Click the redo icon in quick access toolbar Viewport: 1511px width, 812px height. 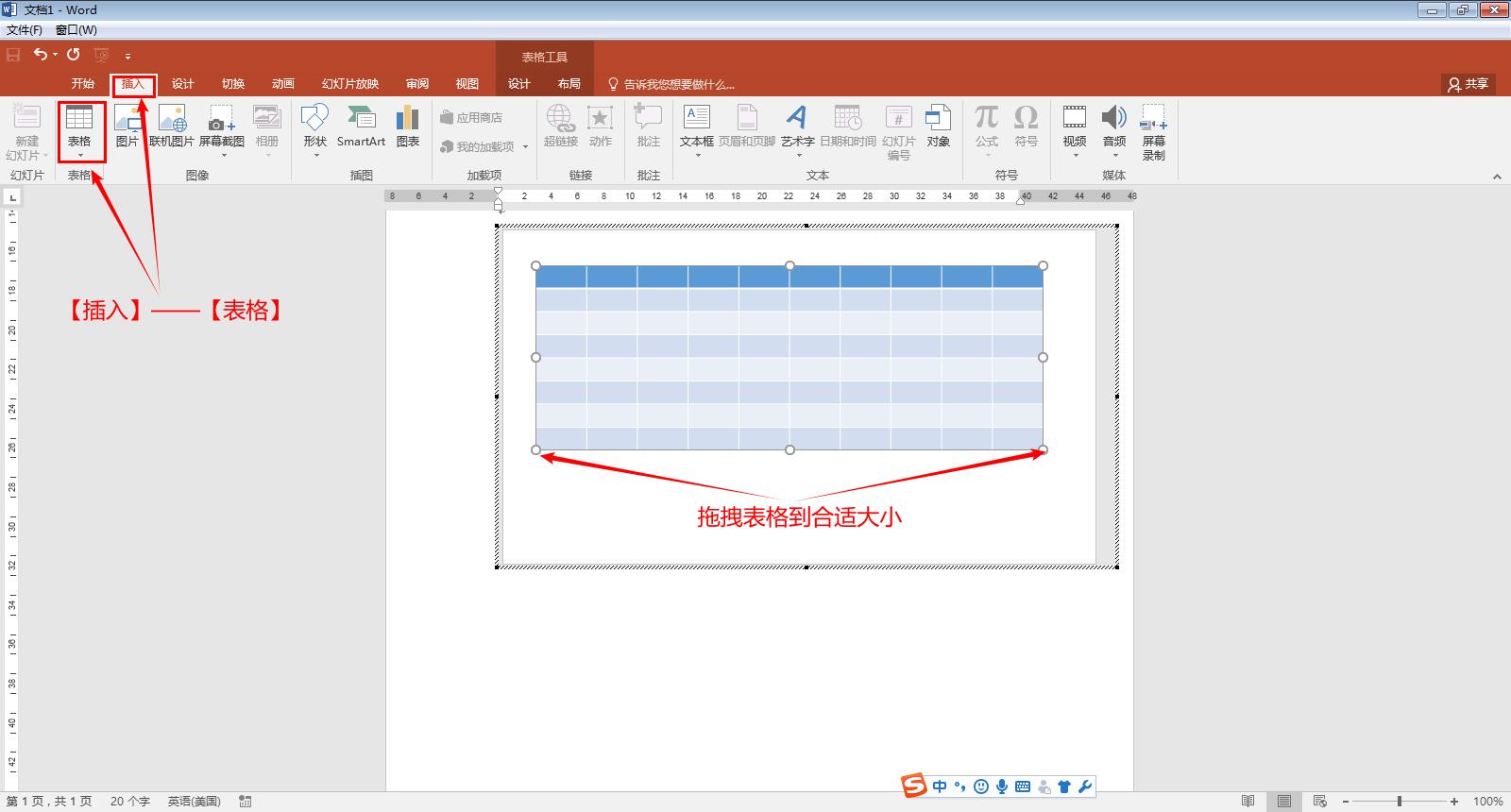74,55
